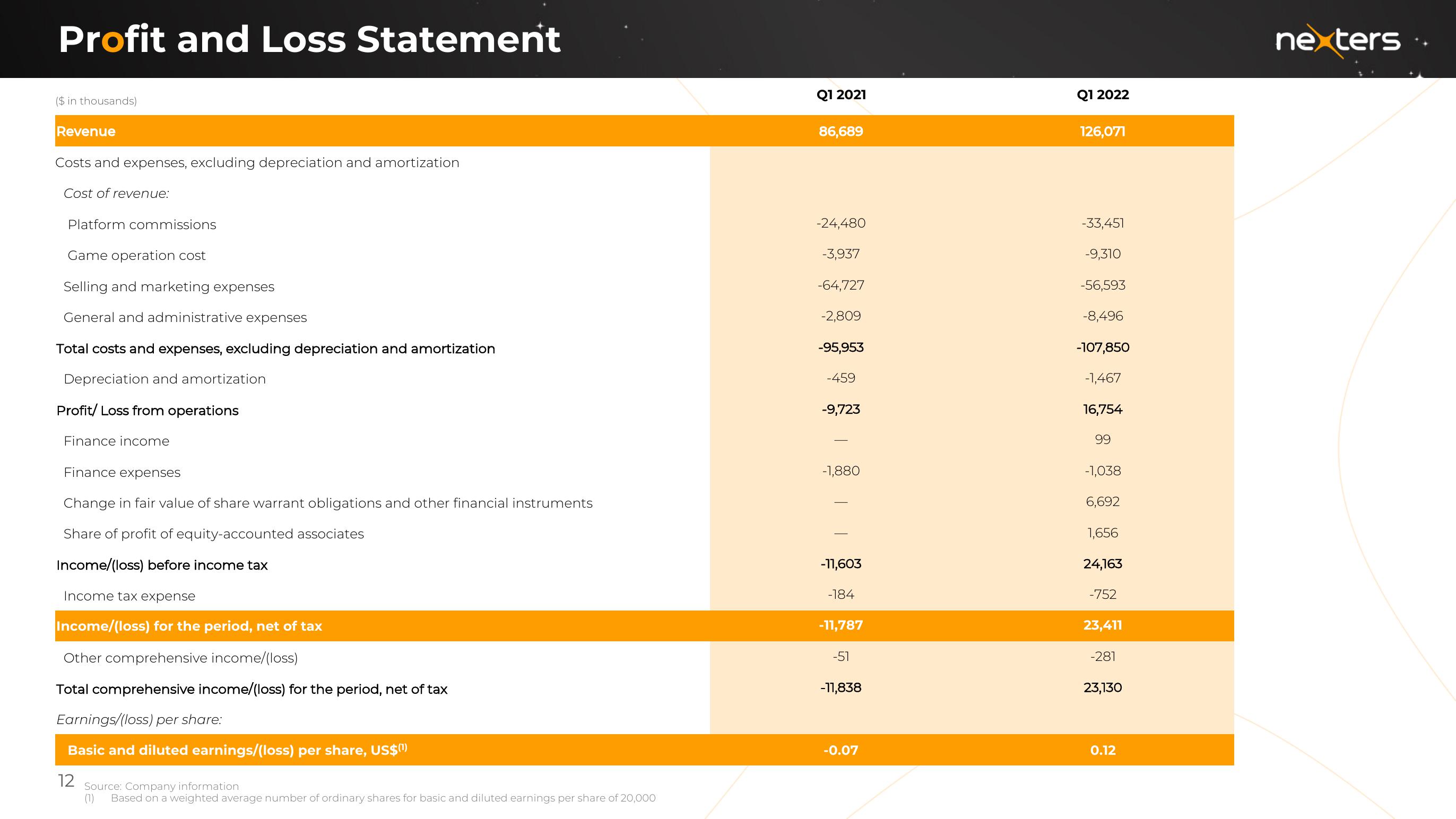The image size is (1456, 819).
Task: Select the value -459
Action: (841, 378)
